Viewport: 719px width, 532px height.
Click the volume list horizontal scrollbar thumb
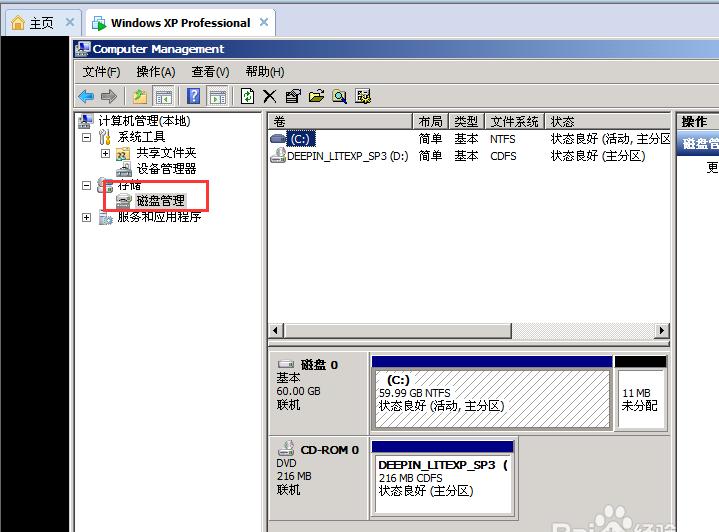pyautogui.click(x=398, y=330)
